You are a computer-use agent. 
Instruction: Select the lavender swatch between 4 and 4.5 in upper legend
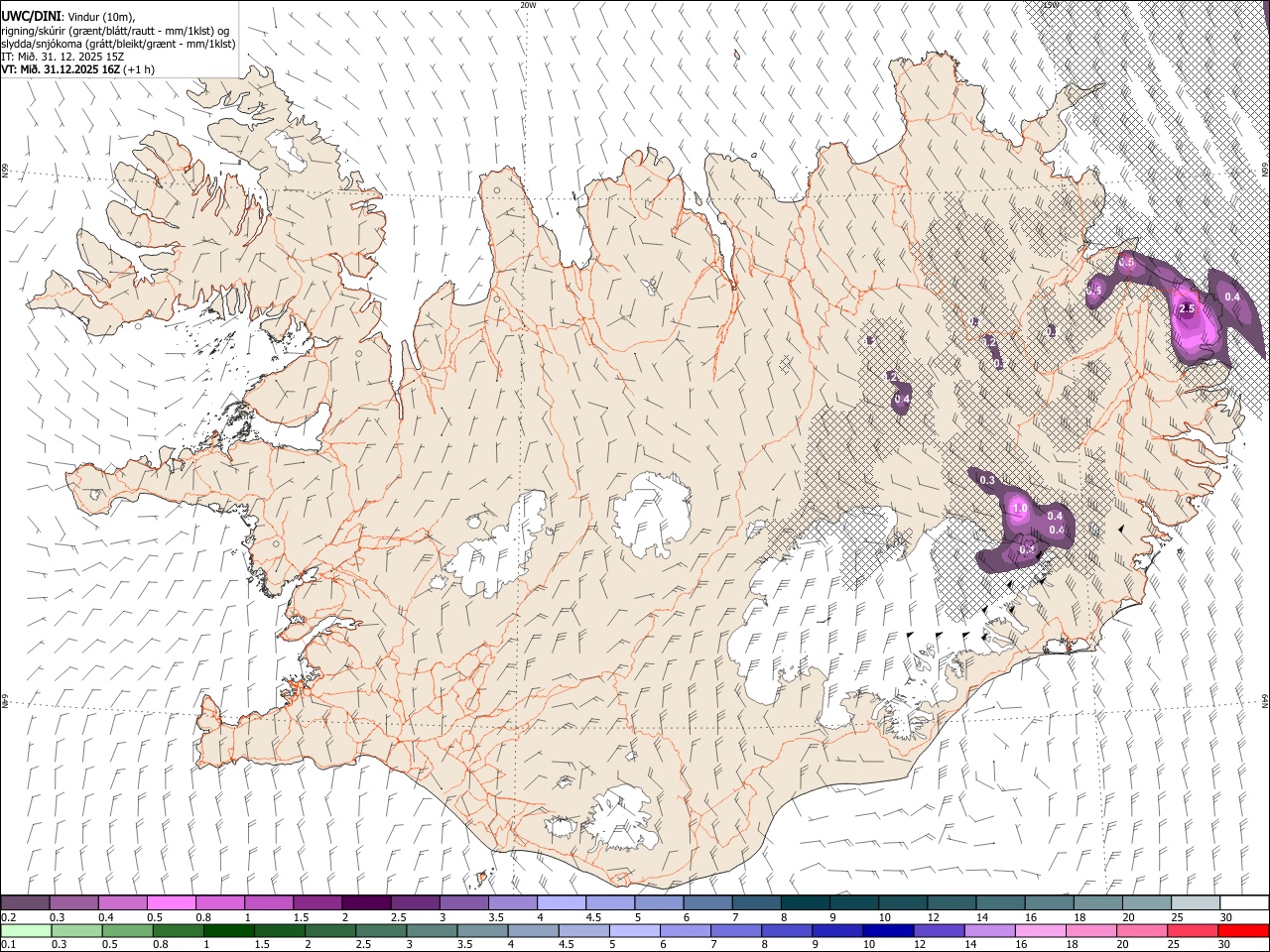click(562, 903)
